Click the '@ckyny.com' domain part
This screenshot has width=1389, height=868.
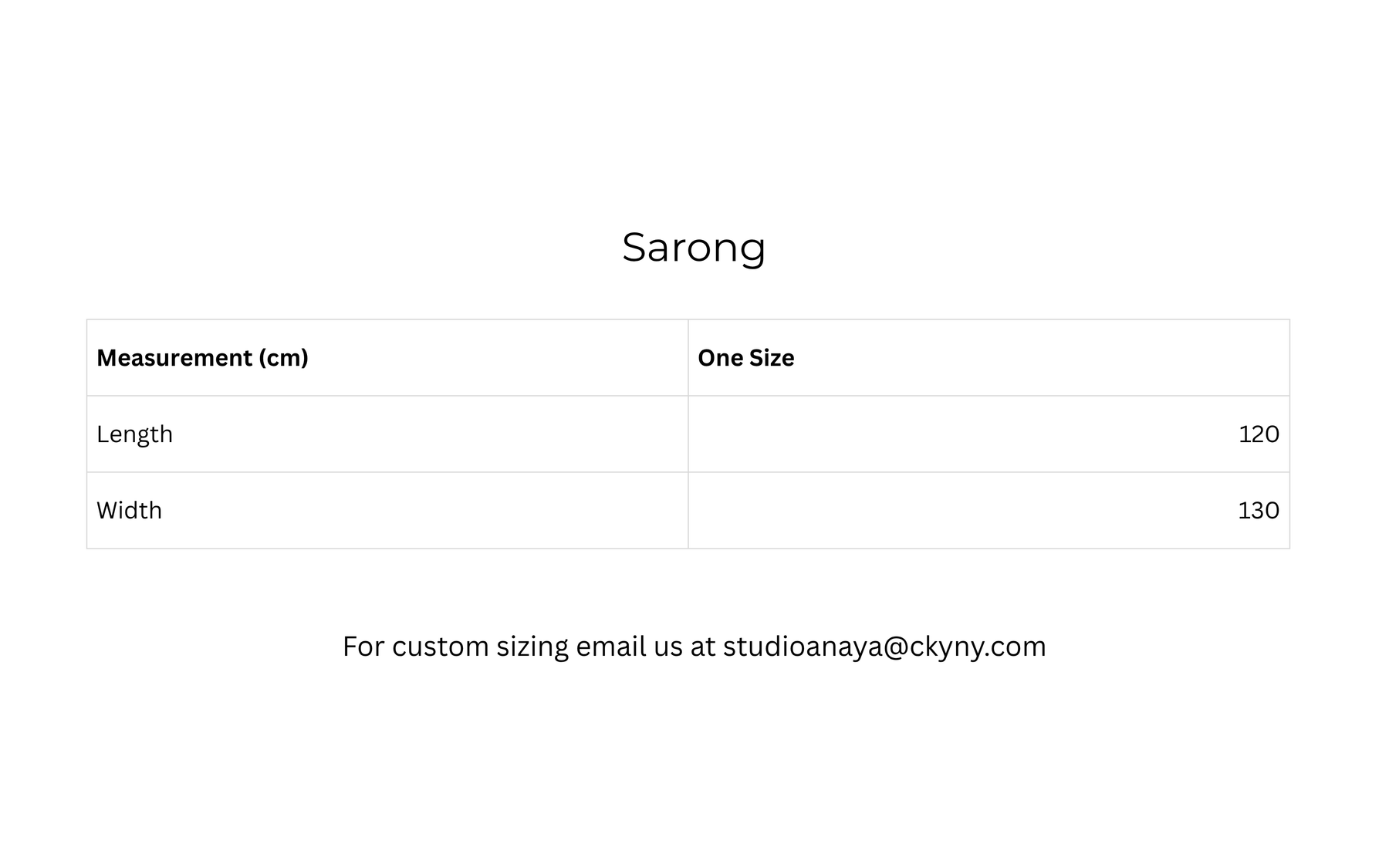[965, 647]
